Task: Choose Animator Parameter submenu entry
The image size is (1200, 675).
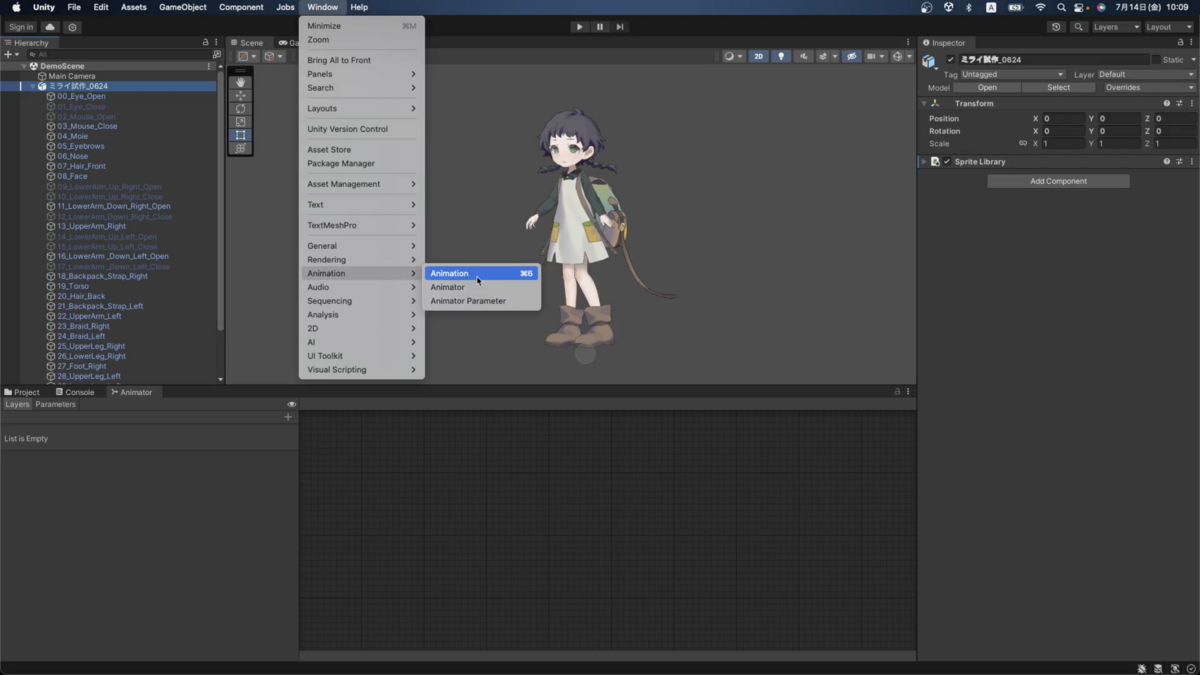Action: click(x=482, y=301)
